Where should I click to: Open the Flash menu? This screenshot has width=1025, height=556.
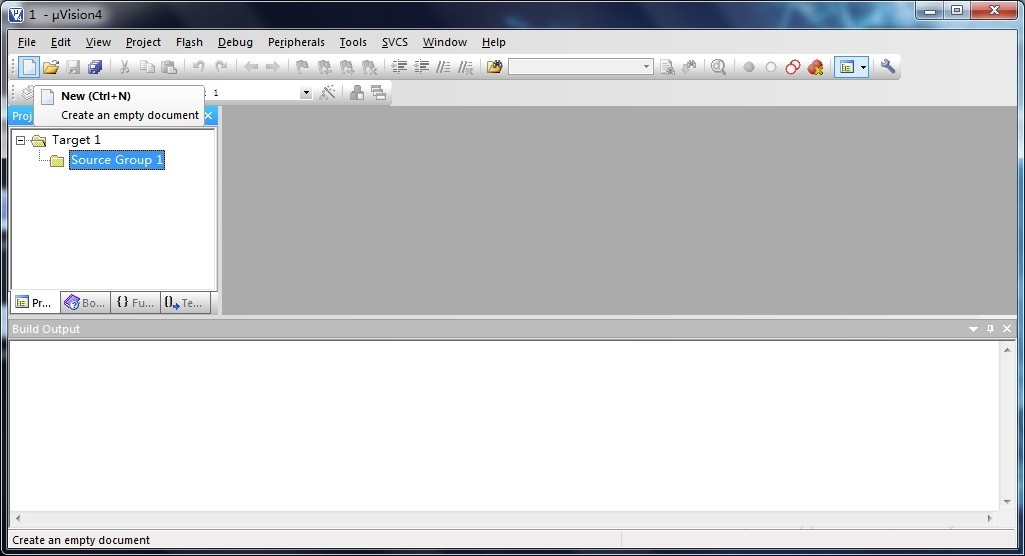pyautogui.click(x=189, y=42)
